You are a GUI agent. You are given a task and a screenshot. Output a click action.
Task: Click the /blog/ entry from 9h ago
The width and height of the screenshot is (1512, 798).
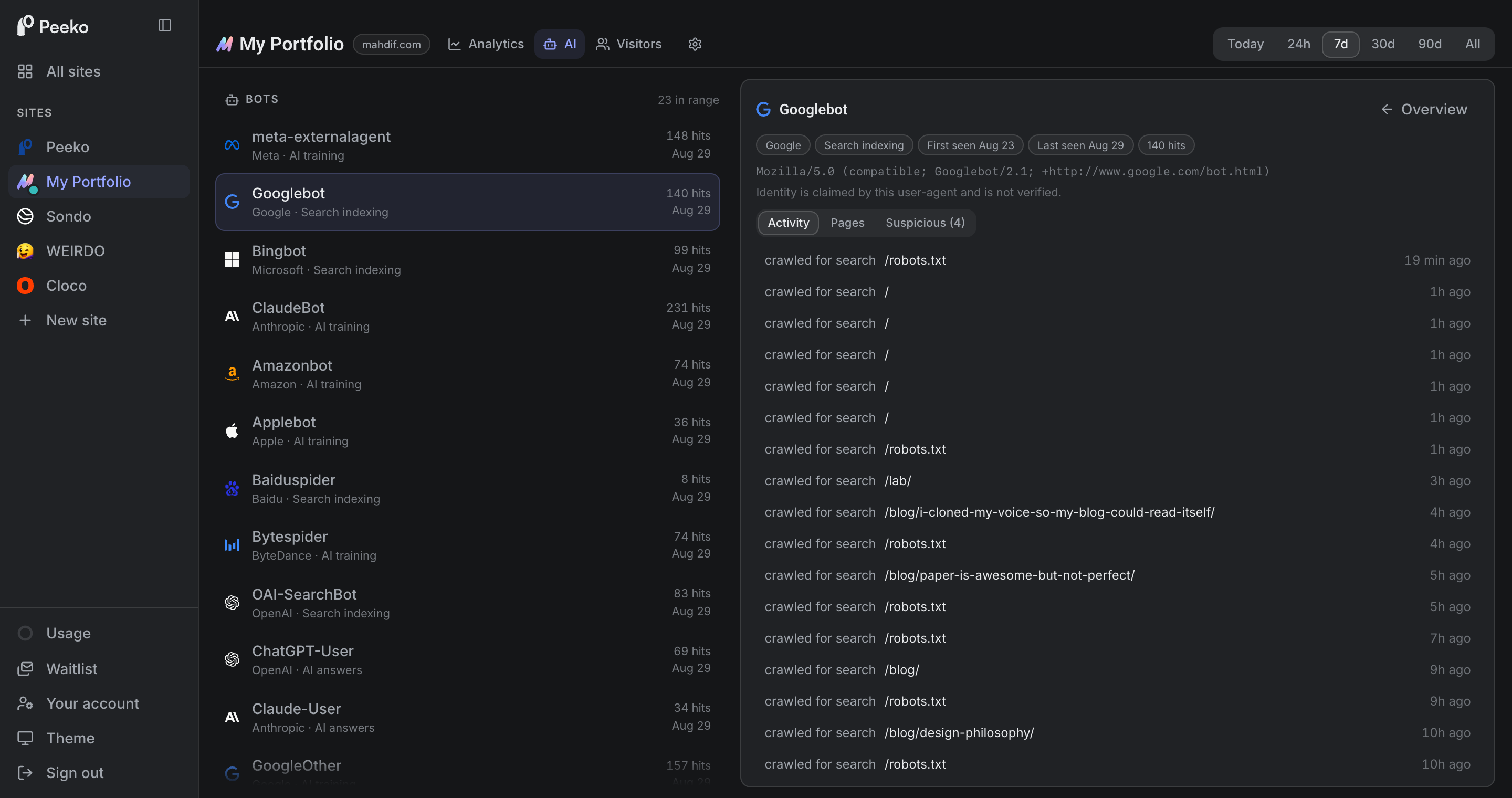1117,669
